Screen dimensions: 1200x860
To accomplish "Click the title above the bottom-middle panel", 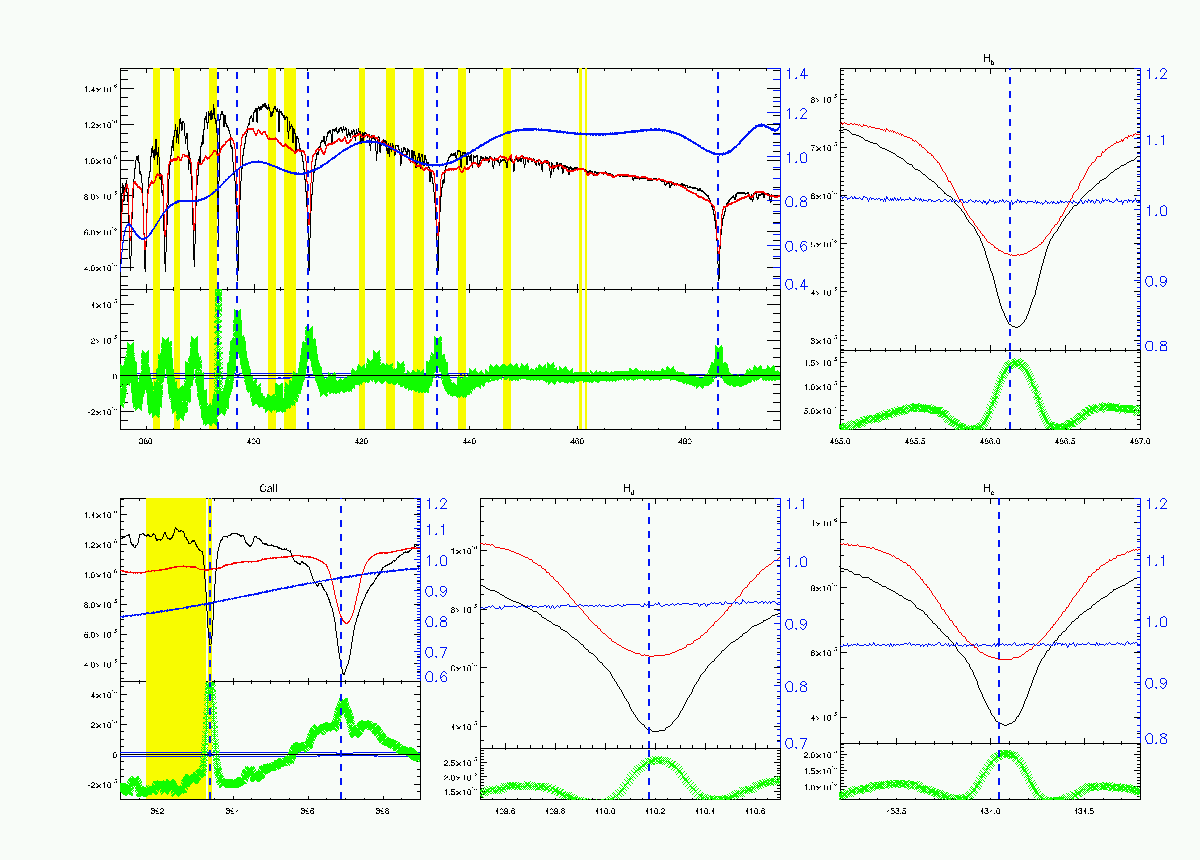I will click(629, 489).
